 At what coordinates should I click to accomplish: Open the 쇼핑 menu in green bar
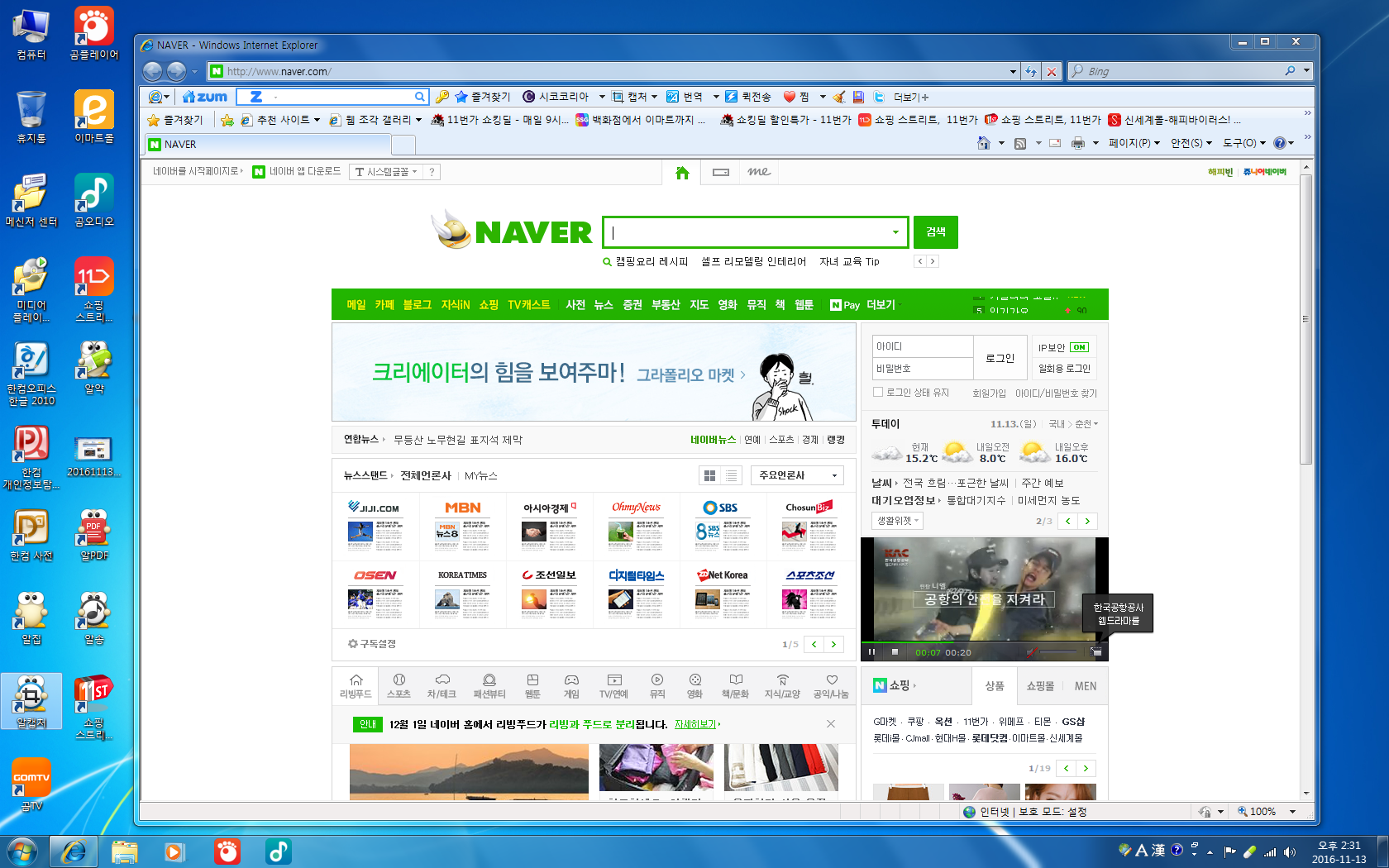[488, 305]
